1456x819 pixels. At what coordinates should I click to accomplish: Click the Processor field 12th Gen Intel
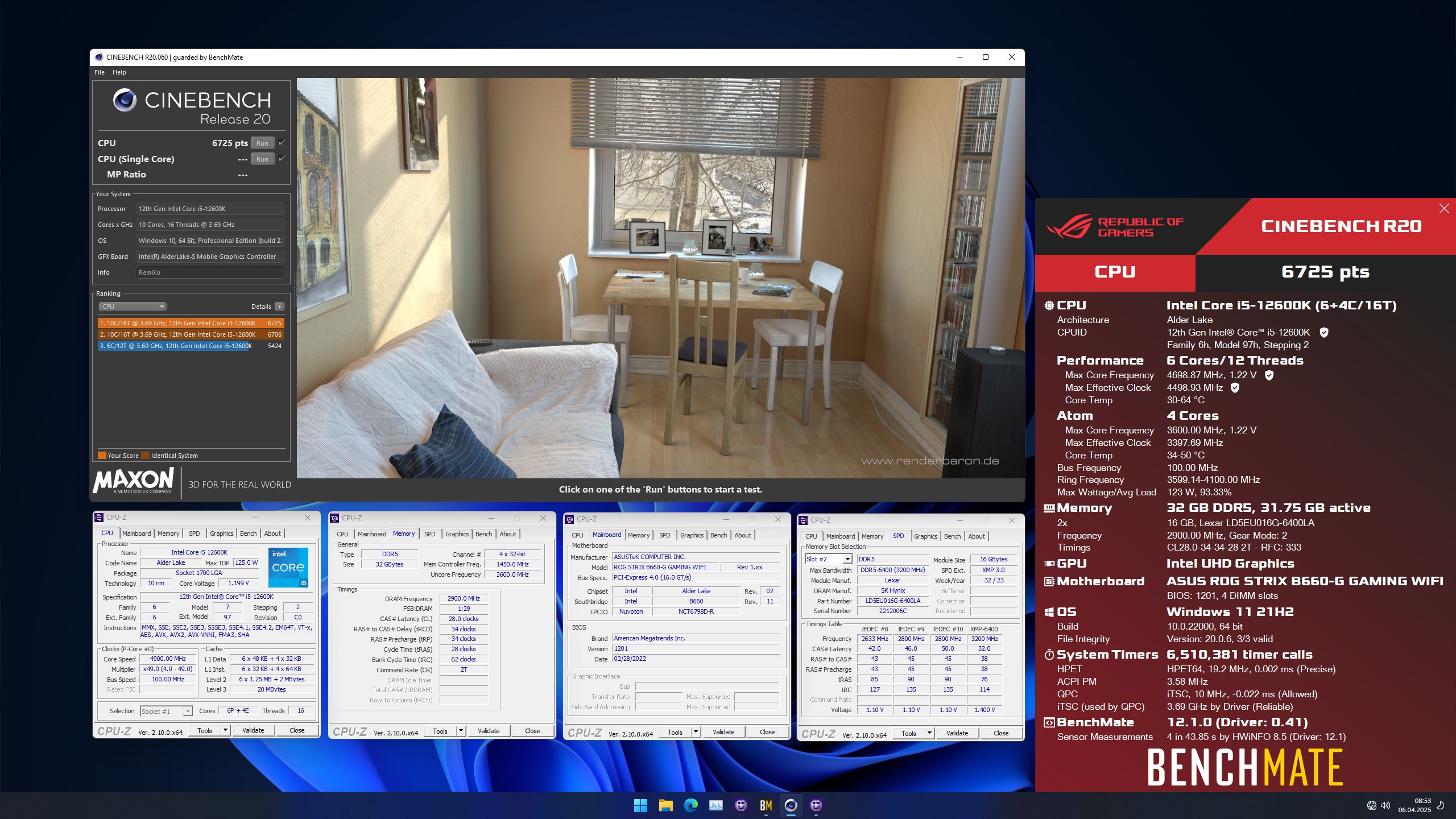209,209
